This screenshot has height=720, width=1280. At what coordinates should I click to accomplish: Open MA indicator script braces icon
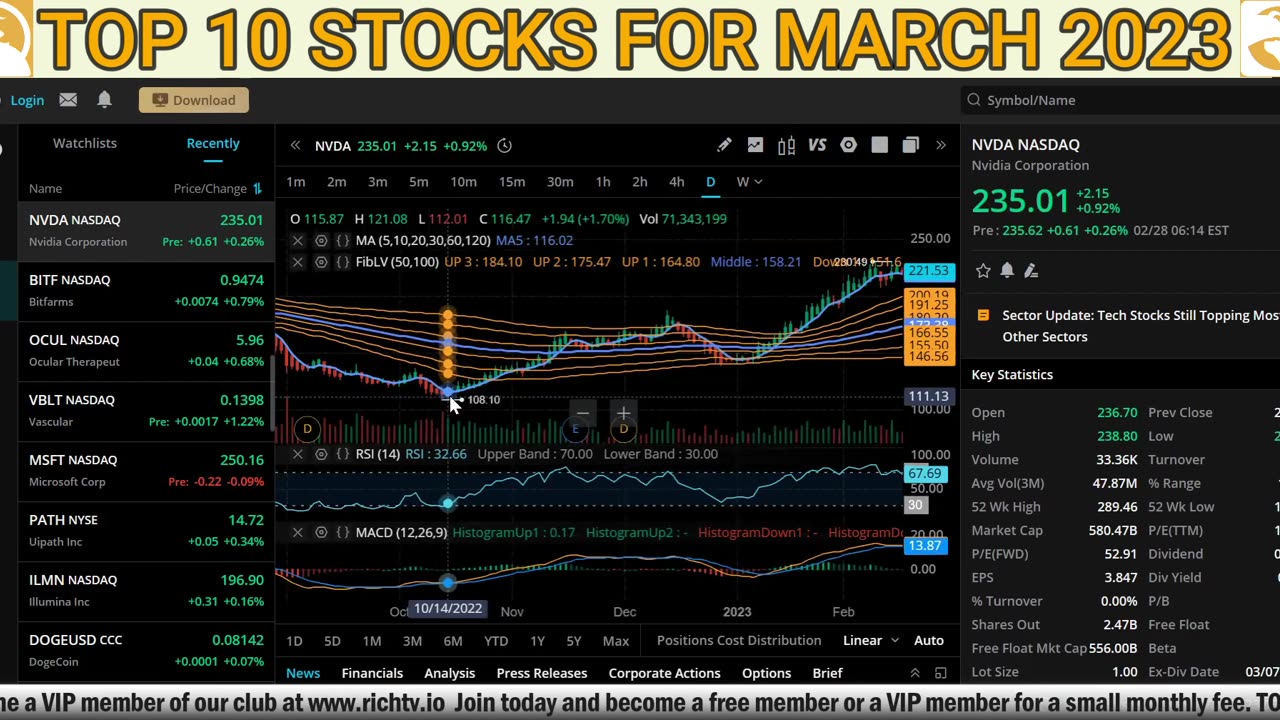point(342,241)
